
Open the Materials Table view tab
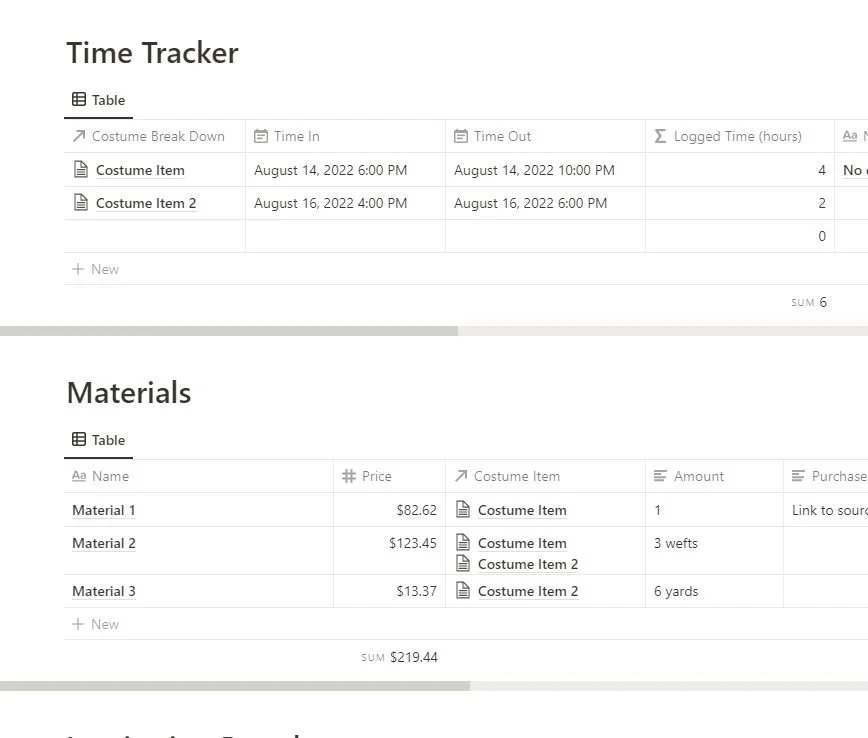pyautogui.click(x=99, y=440)
